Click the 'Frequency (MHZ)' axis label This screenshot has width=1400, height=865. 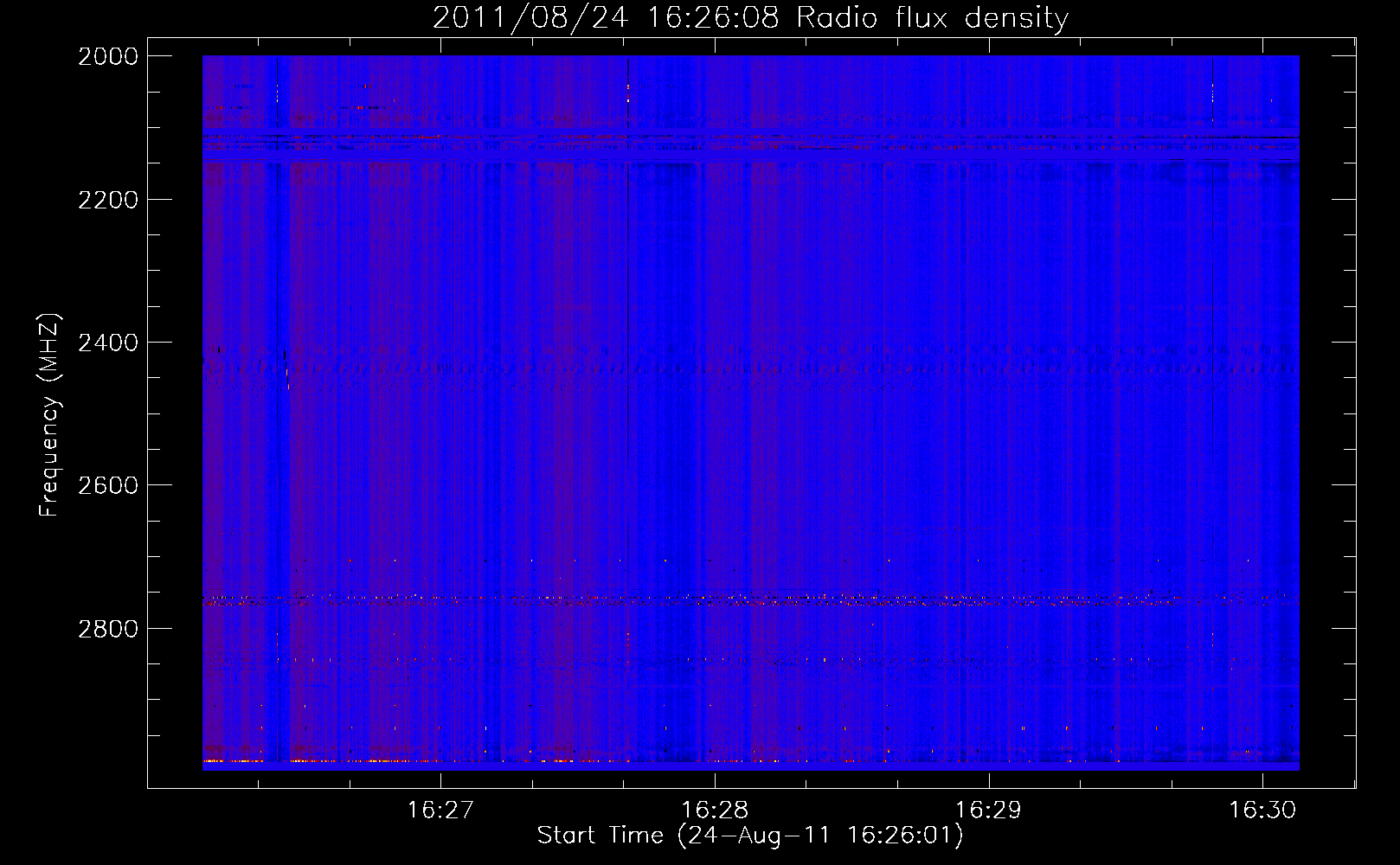pyautogui.click(x=49, y=415)
